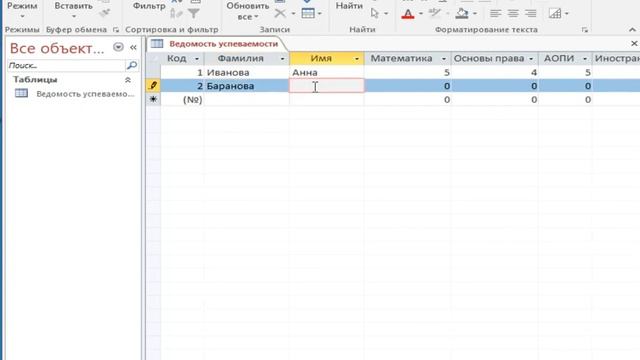Switch to the Ведомость успеваемости tab
This screenshot has height=360, width=640.
pos(223,44)
